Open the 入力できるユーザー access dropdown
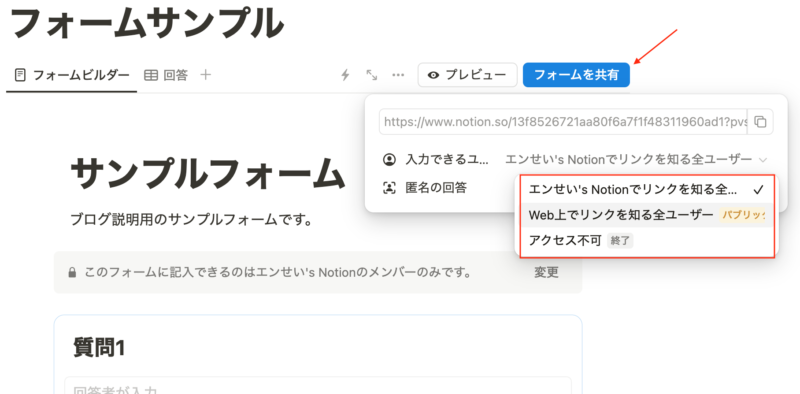Screen dimensions: 800x394 coord(636,160)
